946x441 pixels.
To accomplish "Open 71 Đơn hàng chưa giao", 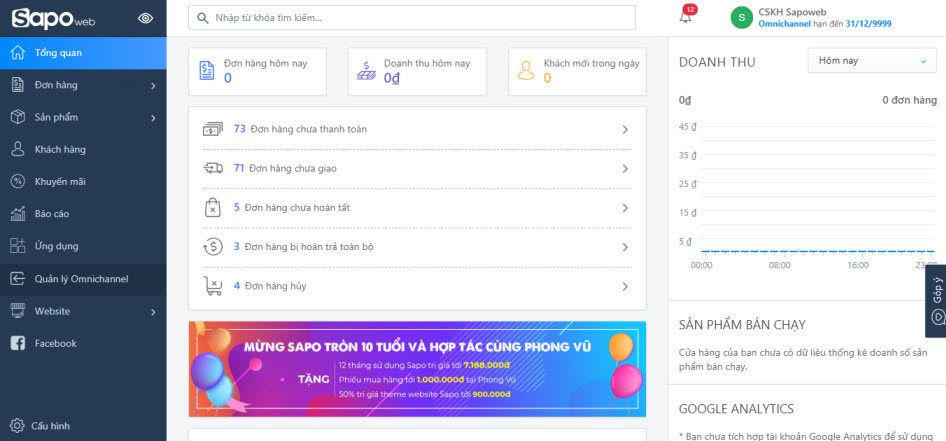I will coord(417,168).
